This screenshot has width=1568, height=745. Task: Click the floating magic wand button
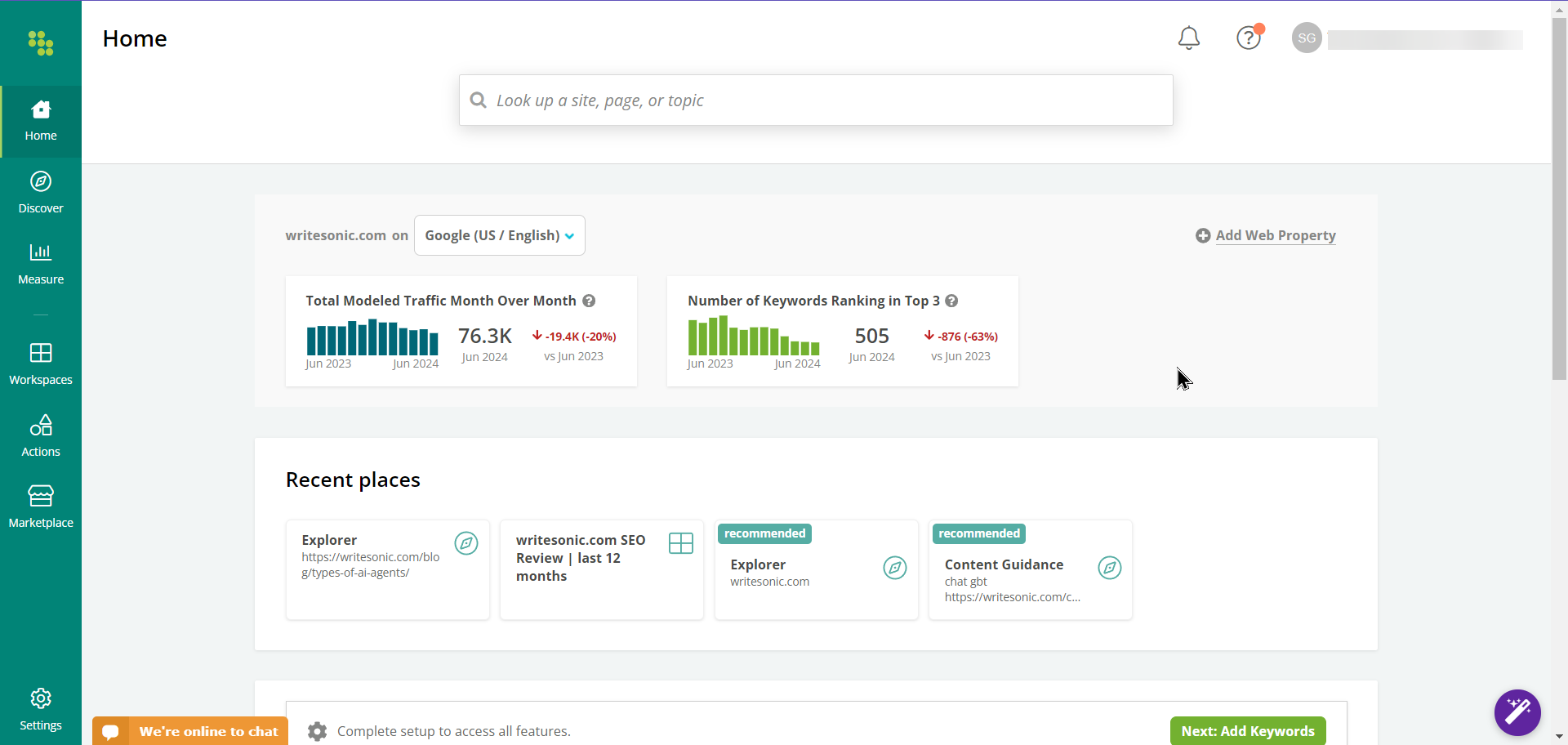(x=1516, y=712)
